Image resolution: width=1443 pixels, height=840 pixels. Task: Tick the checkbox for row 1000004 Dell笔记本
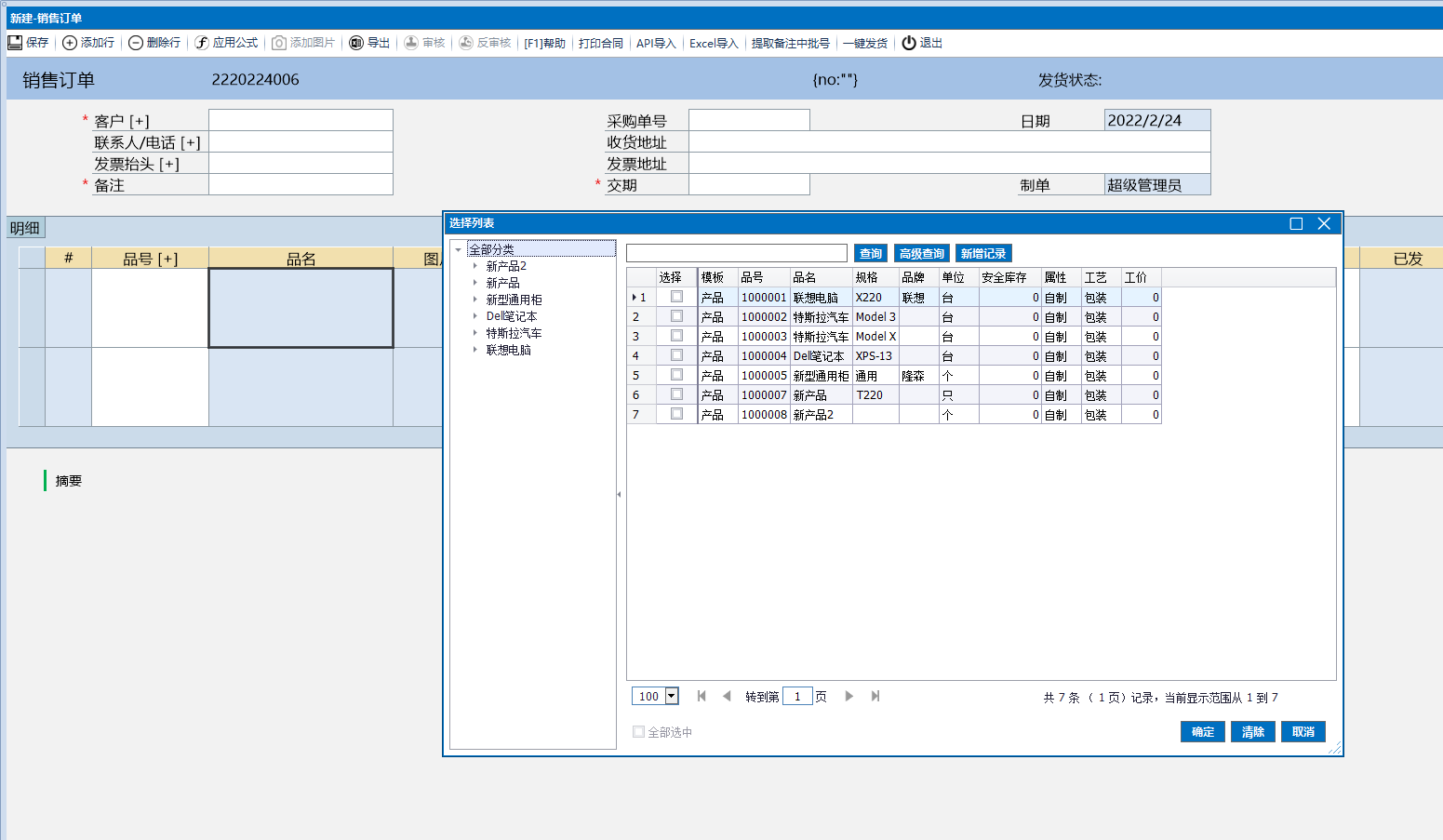676,355
